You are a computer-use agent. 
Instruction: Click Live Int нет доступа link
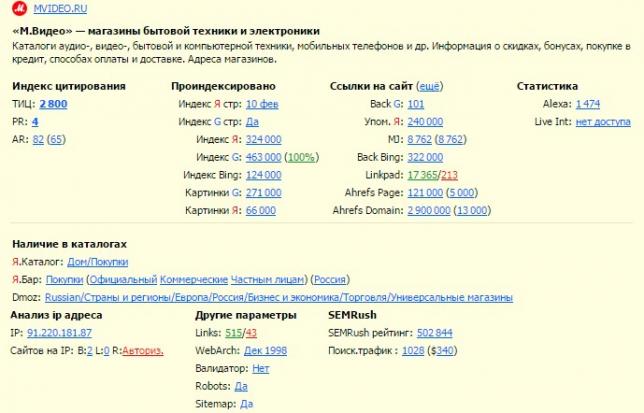[603, 122]
